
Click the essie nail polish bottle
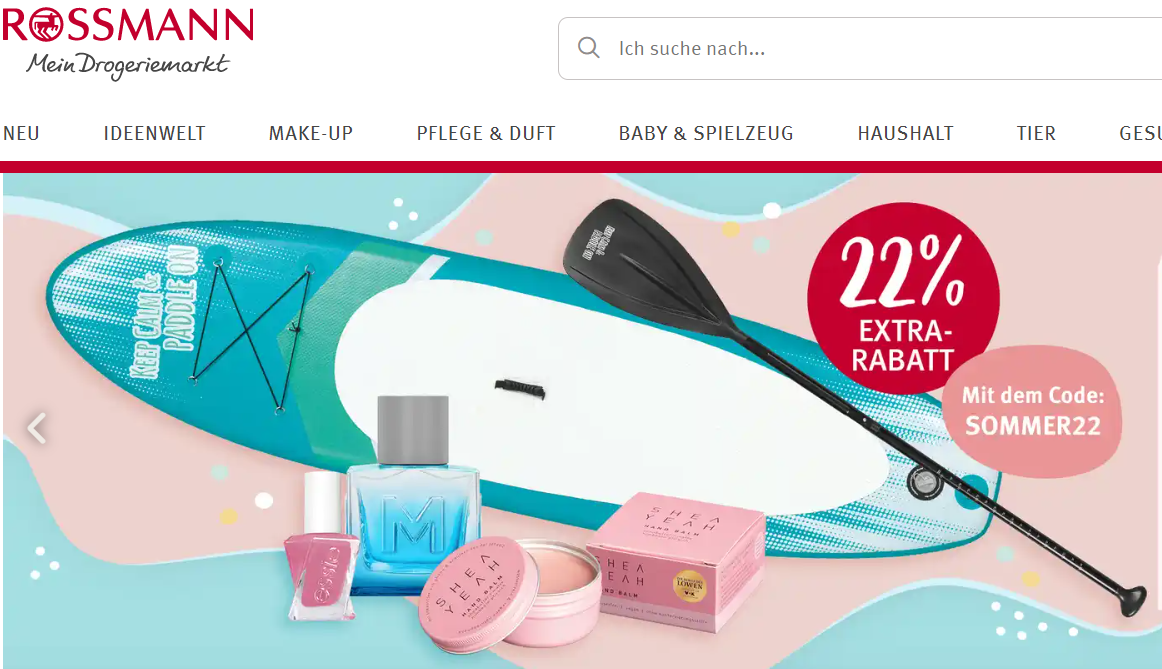point(323,547)
